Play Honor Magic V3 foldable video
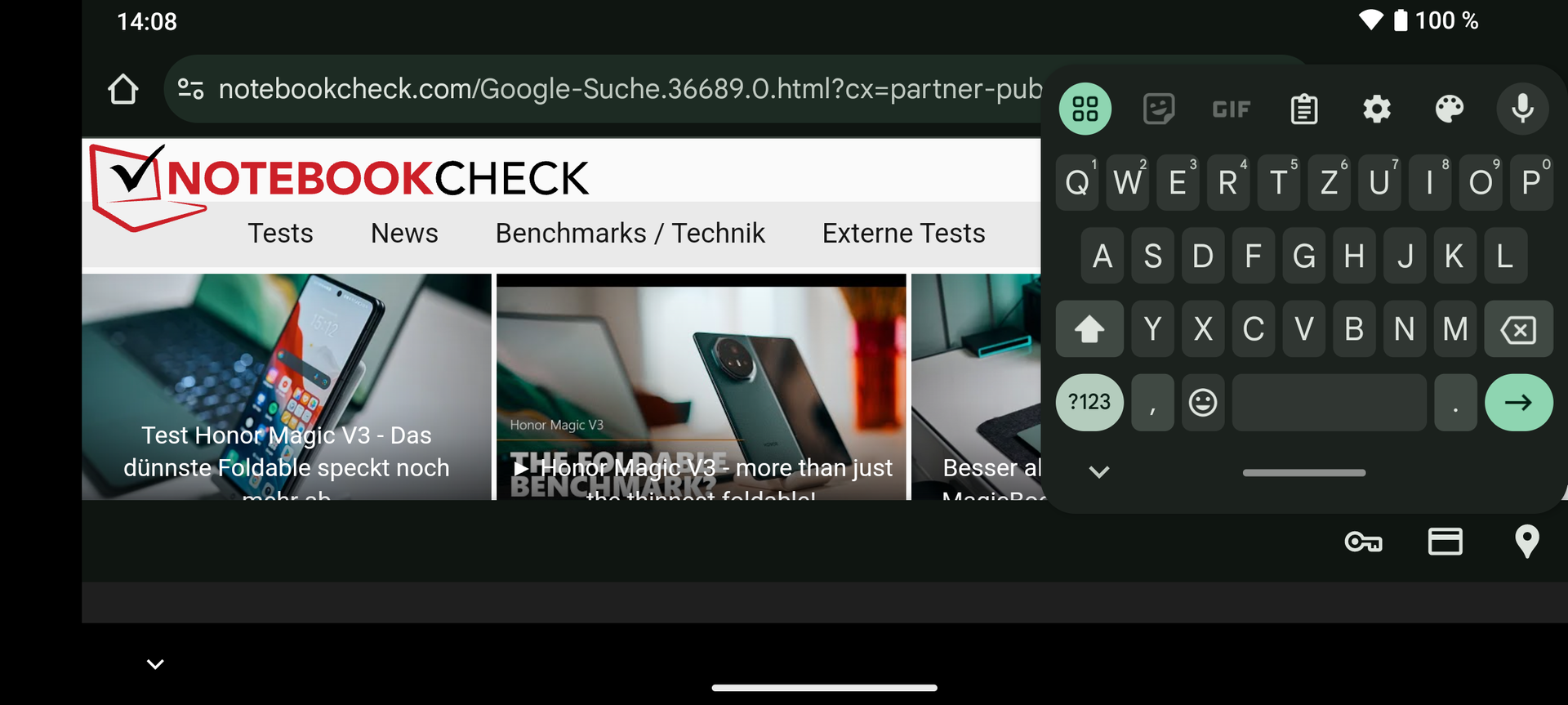1568x705 pixels. pos(702,387)
